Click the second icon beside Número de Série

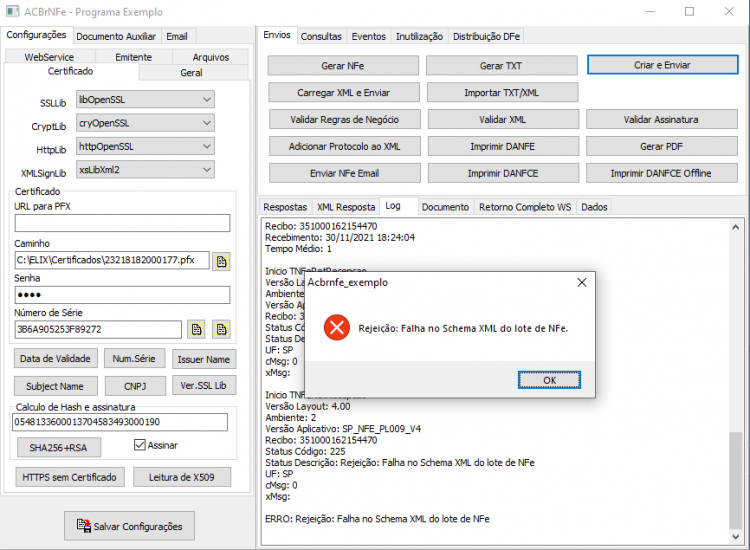pos(221,329)
